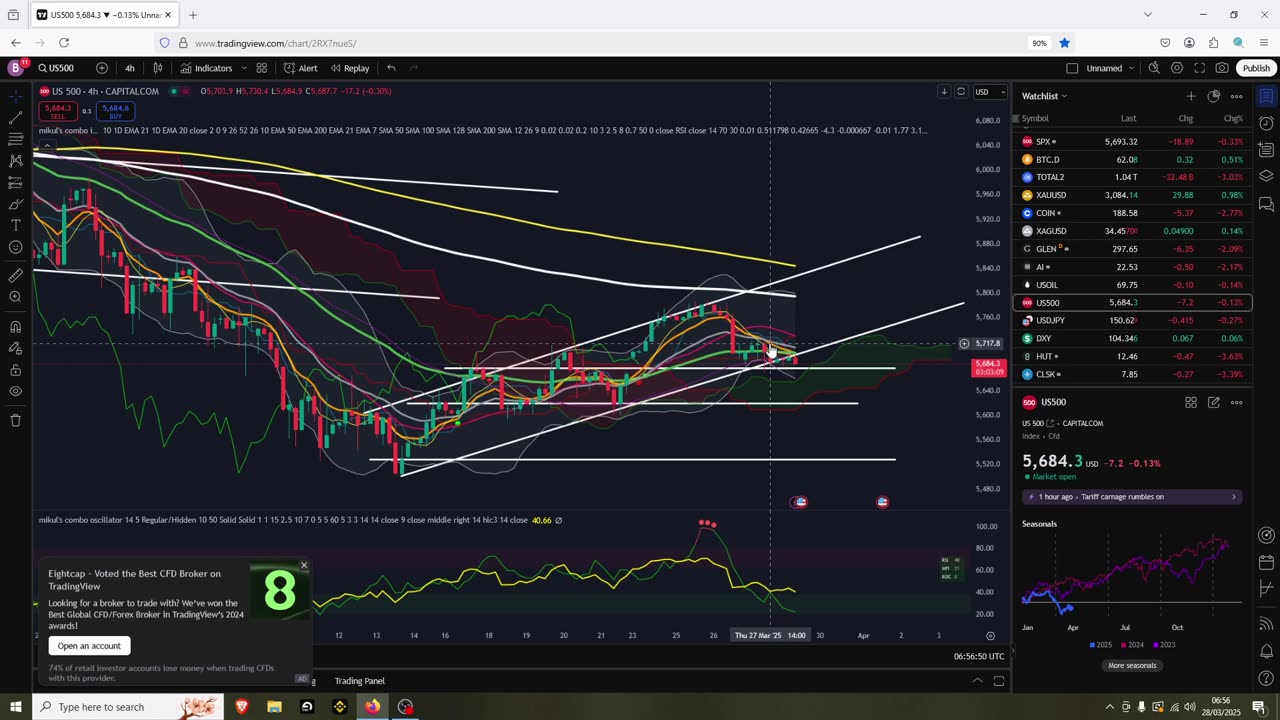Open watchlist more options menu
This screenshot has width=1280, height=720.
pyautogui.click(x=1237, y=96)
